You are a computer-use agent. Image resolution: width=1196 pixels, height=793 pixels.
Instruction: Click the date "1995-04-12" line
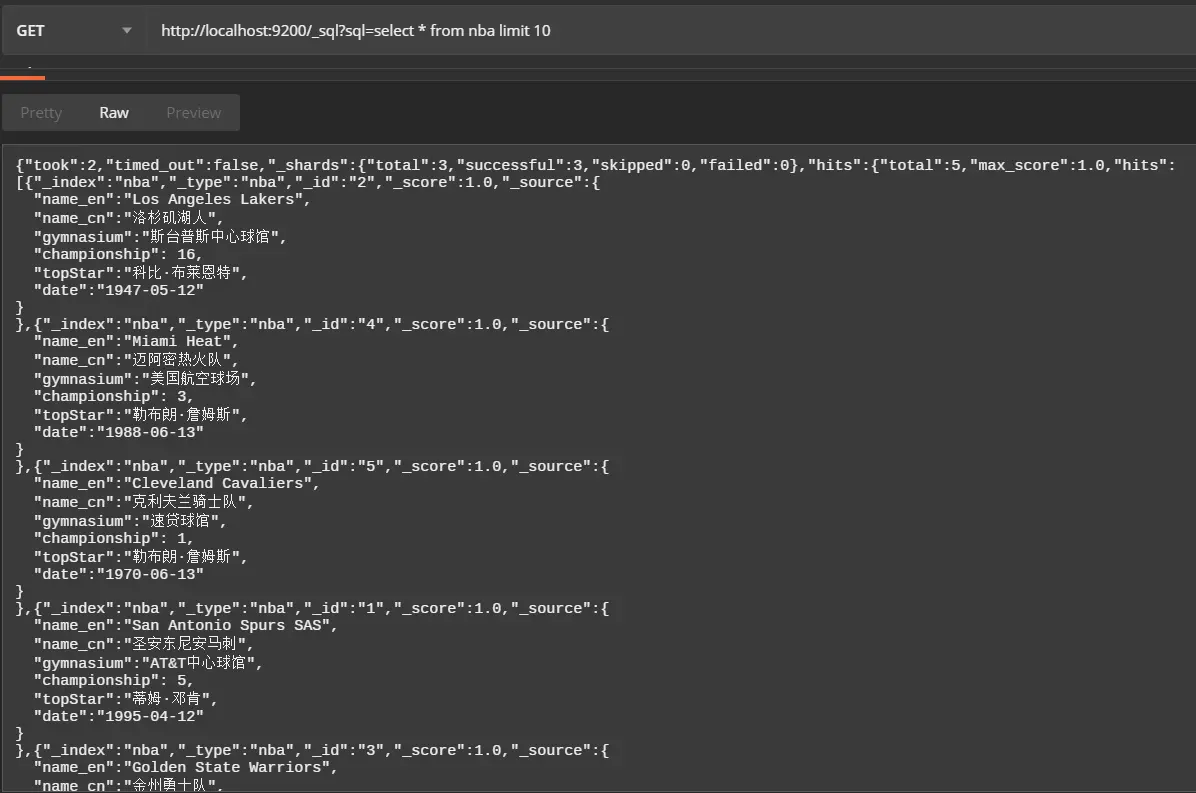point(118,716)
